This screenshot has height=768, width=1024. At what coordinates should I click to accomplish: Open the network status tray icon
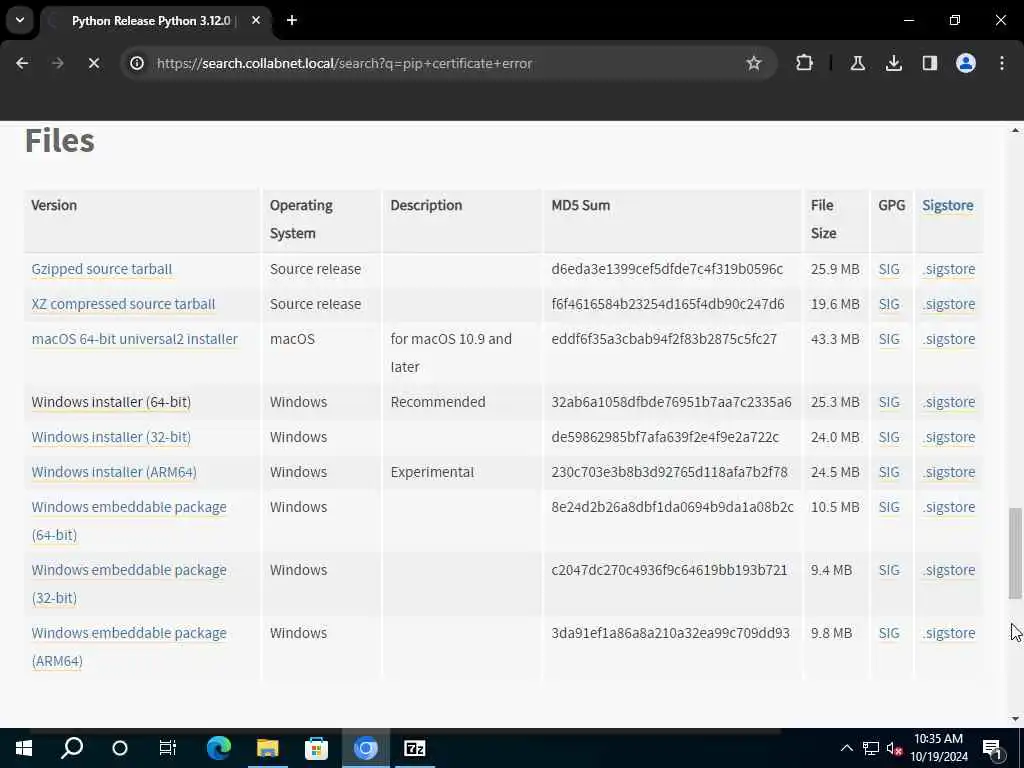(871, 748)
